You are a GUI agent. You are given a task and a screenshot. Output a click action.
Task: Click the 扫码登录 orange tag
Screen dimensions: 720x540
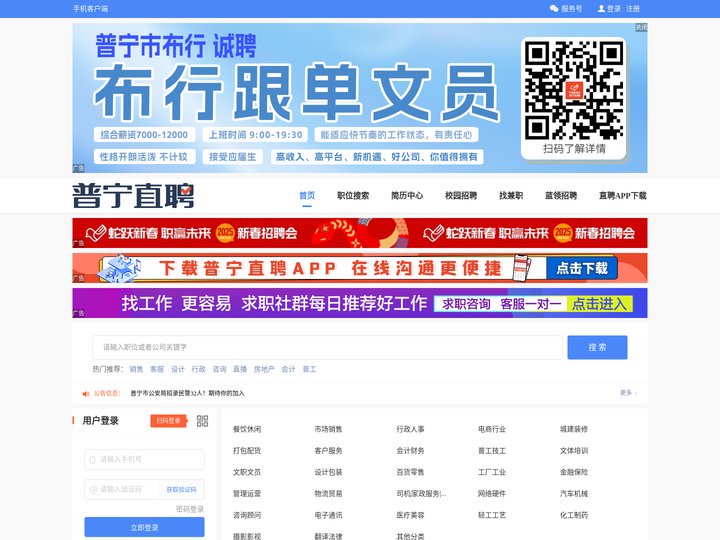tap(169, 421)
